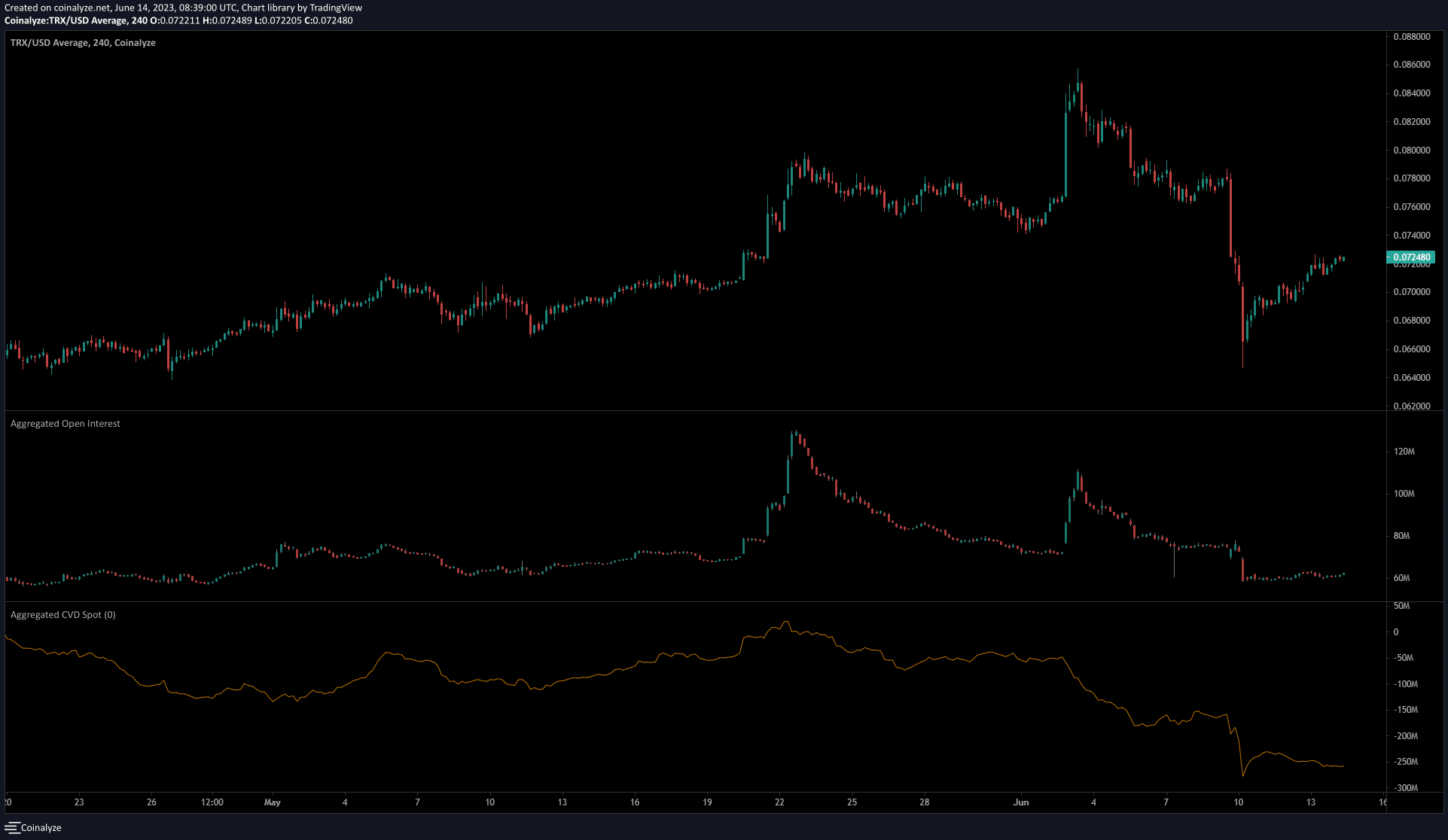
Task: Click the 'Created on coinalyze.net' header line
Action: point(183,8)
